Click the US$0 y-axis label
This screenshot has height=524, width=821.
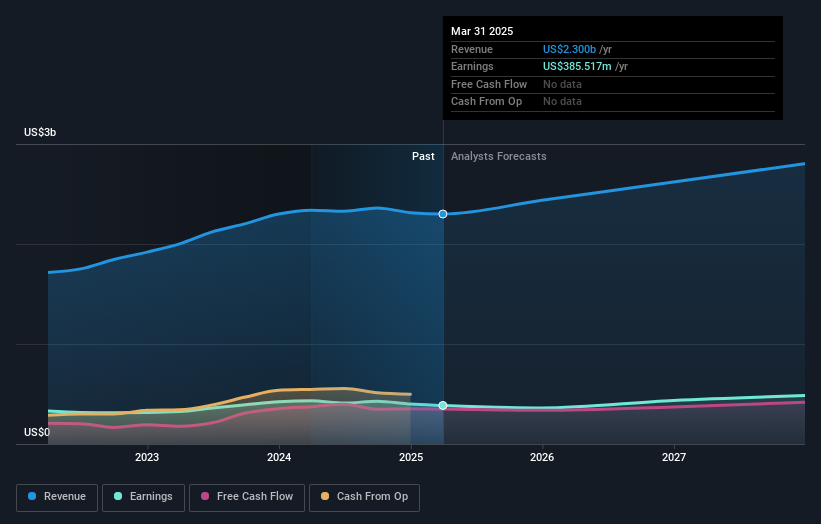(x=37, y=432)
